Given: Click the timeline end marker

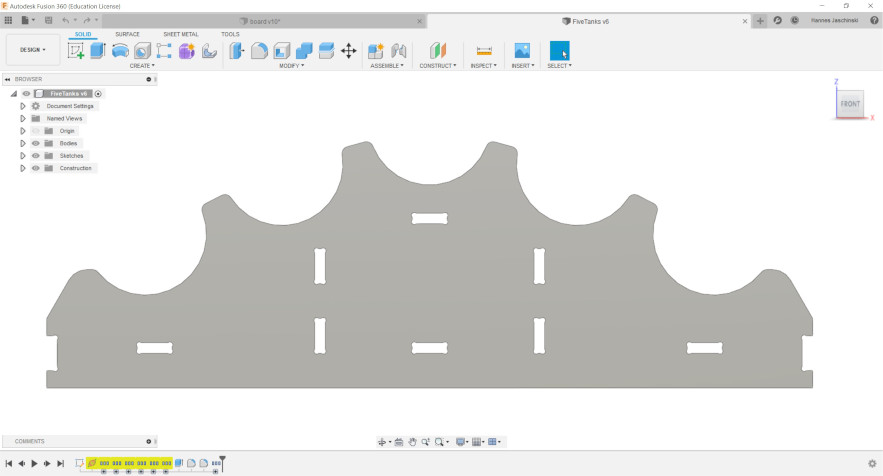Looking at the screenshot, I should click(x=222, y=462).
